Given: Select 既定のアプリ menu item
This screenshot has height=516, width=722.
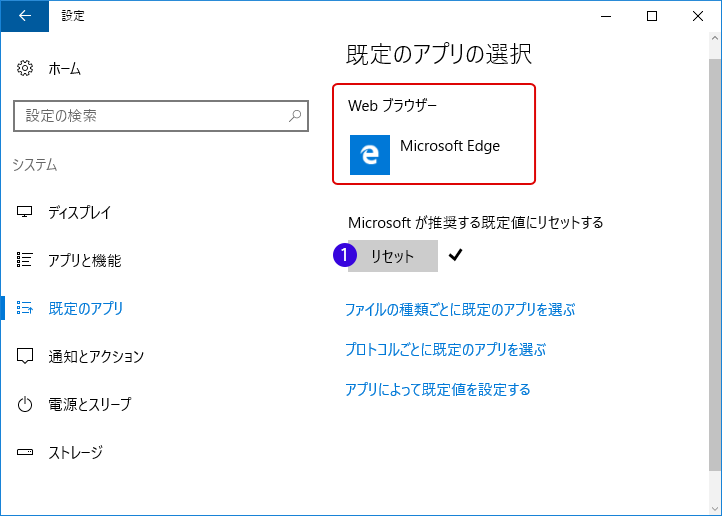Looking at the screenshot, I should (x=86, y=308).
